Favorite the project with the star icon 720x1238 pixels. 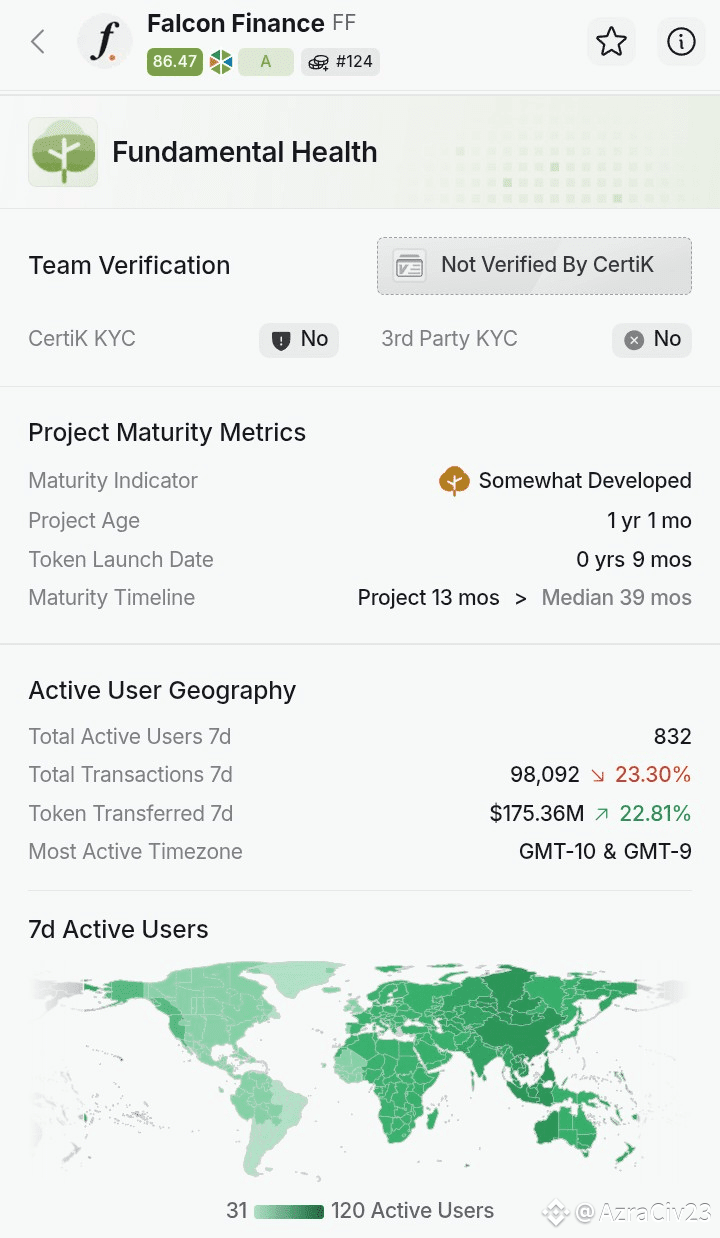pos(611,42)
